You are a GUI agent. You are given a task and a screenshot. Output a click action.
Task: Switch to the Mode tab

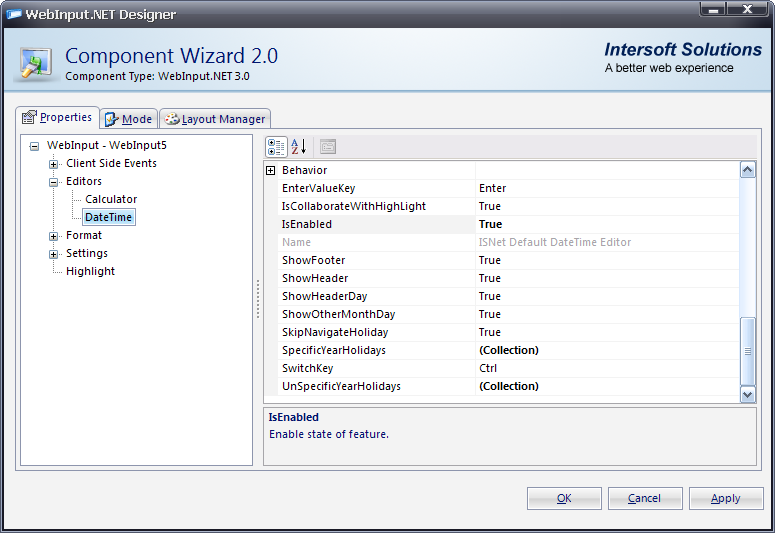coord(128,119)
